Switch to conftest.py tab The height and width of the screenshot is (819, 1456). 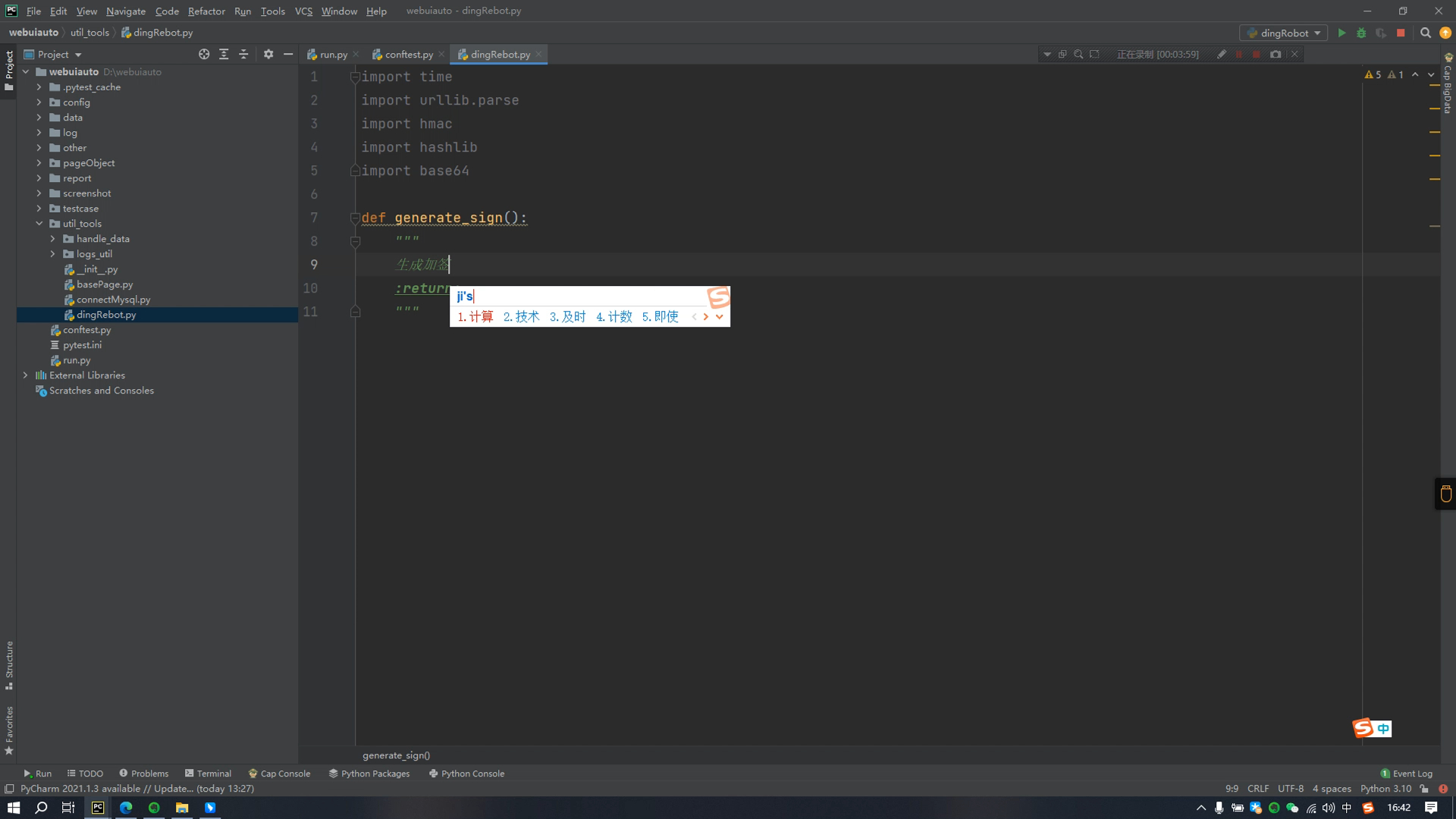[409, 55]
